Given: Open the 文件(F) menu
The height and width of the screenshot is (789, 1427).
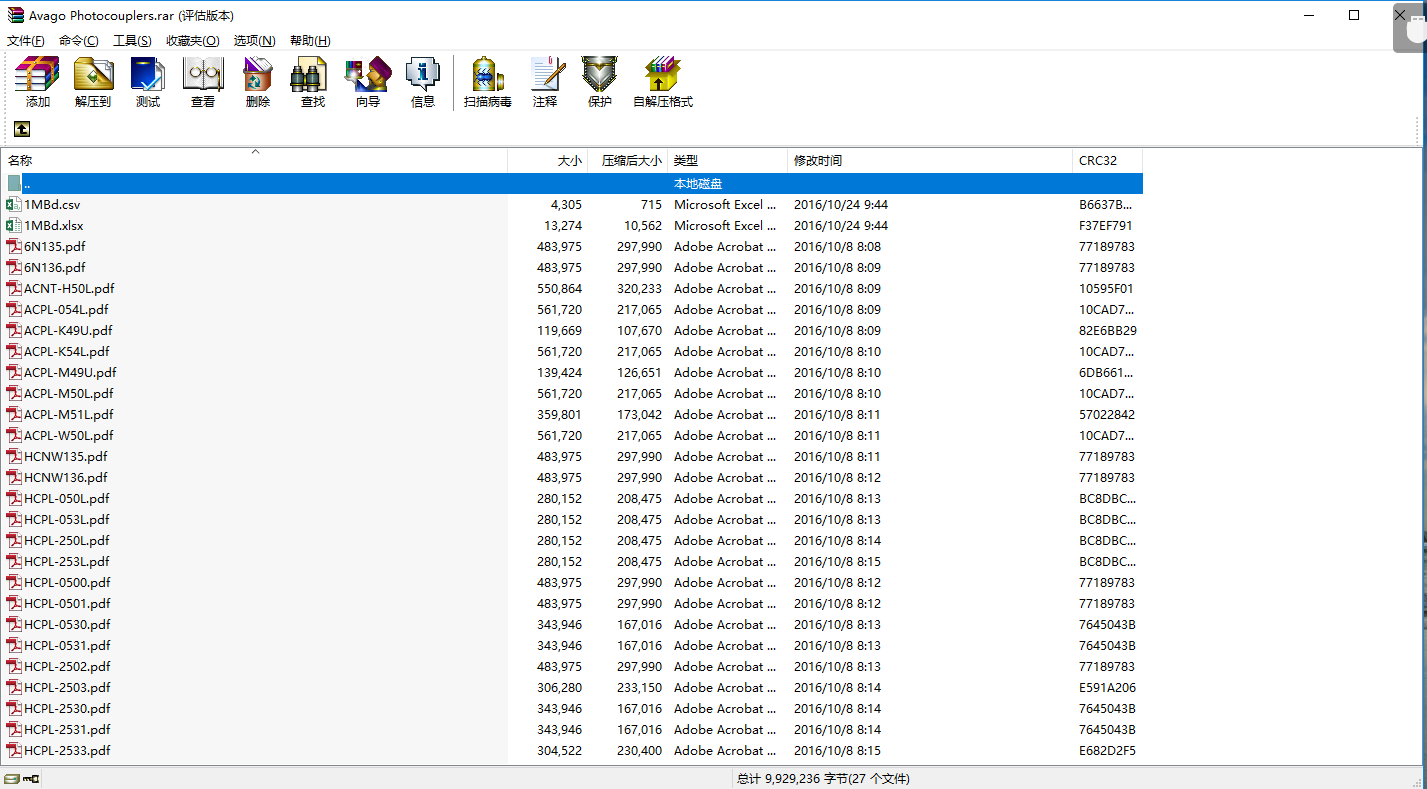Looking at the screenshot, I should click(x=26, y=40).
